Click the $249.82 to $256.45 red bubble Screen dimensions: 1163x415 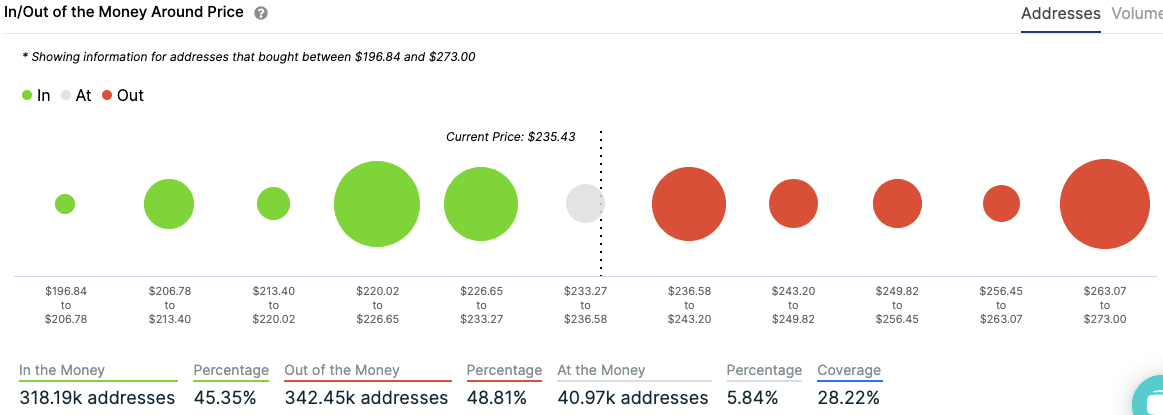pyautogui.click(x=897, y=204)
